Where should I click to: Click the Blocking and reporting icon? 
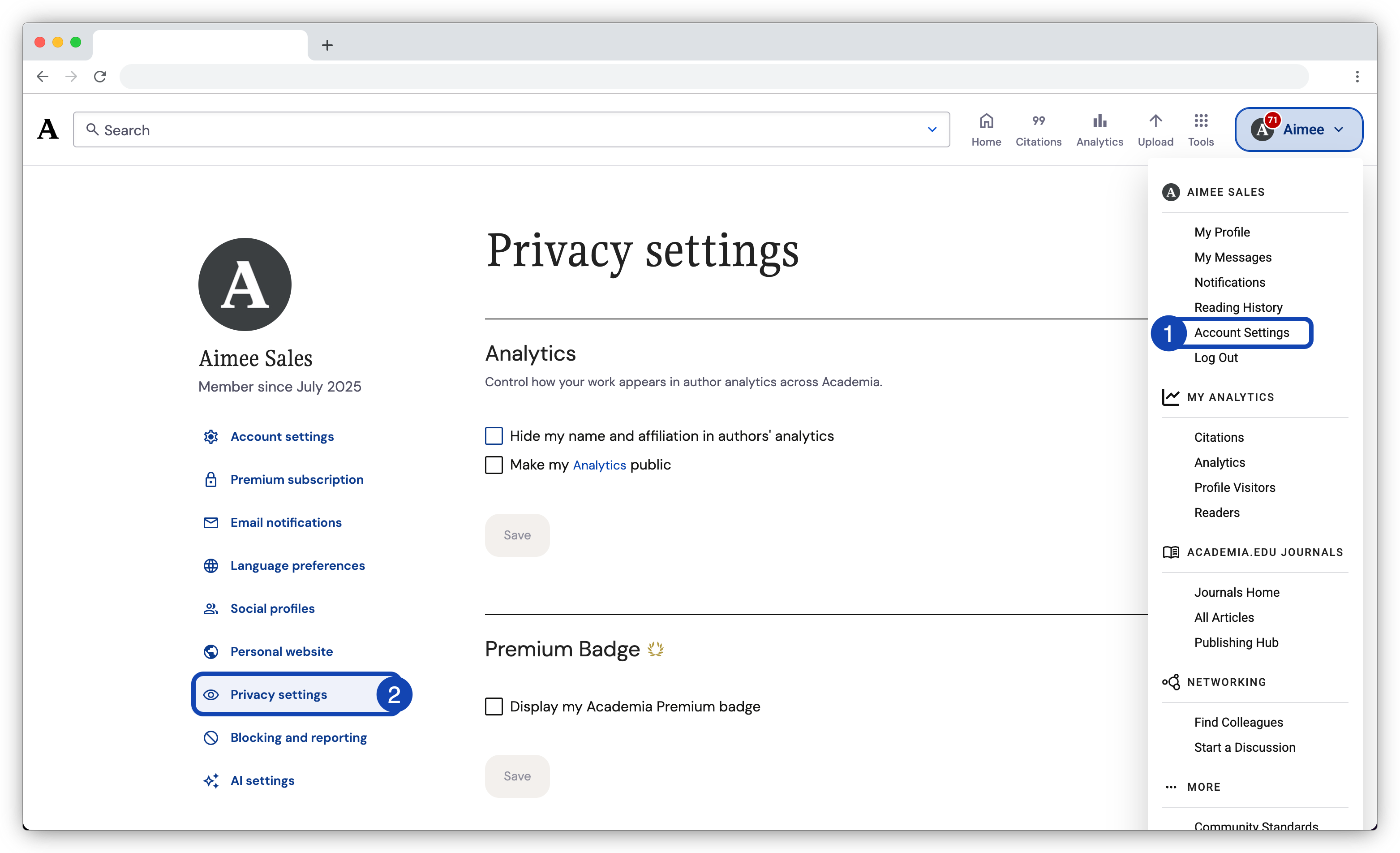211,737
